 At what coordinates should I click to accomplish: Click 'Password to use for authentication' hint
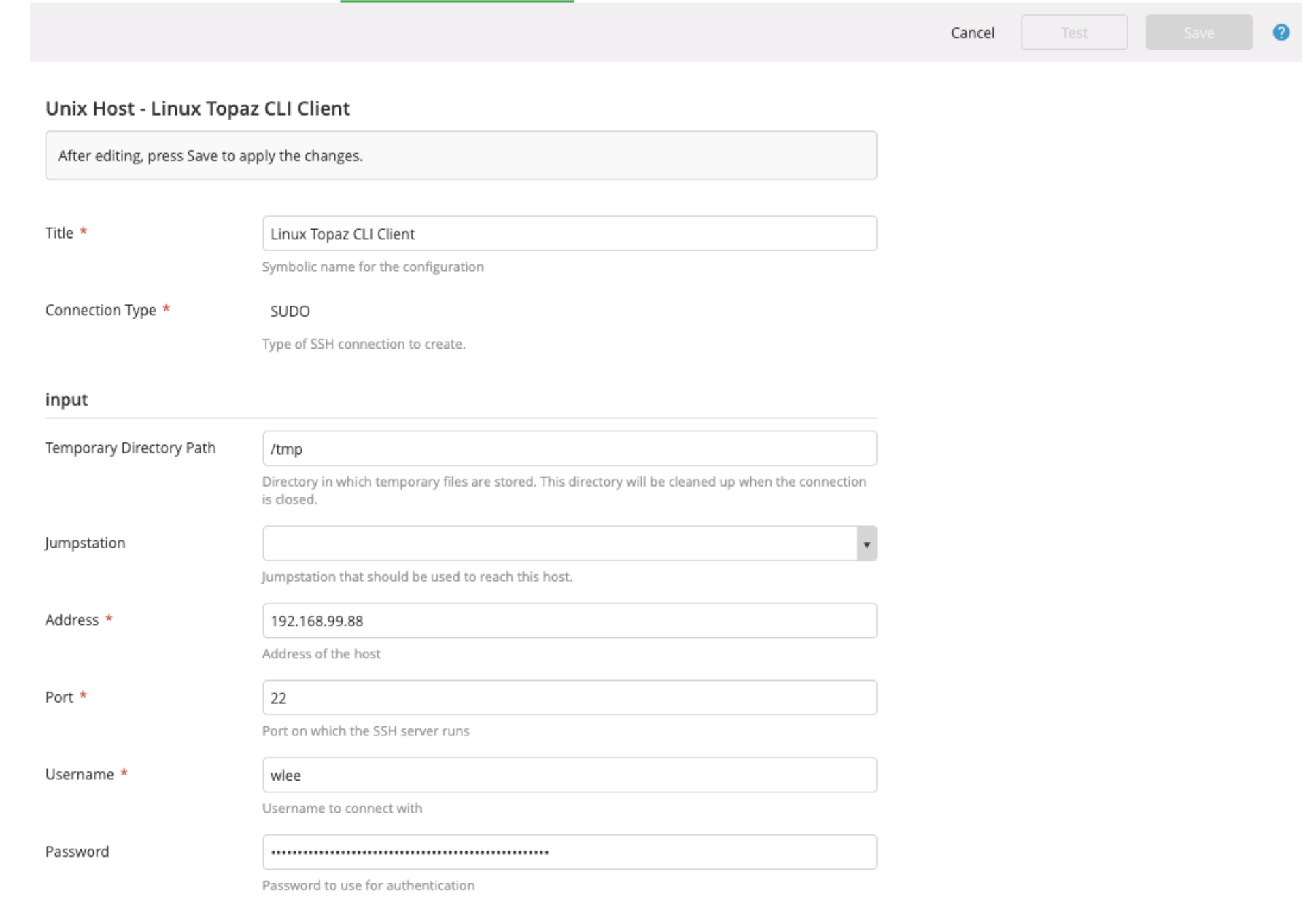point(368,886)
